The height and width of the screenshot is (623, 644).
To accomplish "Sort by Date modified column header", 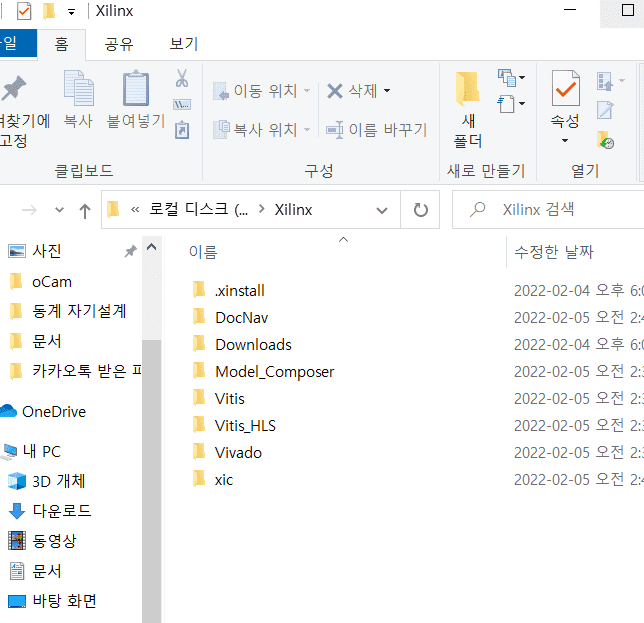I will point(554,252).
